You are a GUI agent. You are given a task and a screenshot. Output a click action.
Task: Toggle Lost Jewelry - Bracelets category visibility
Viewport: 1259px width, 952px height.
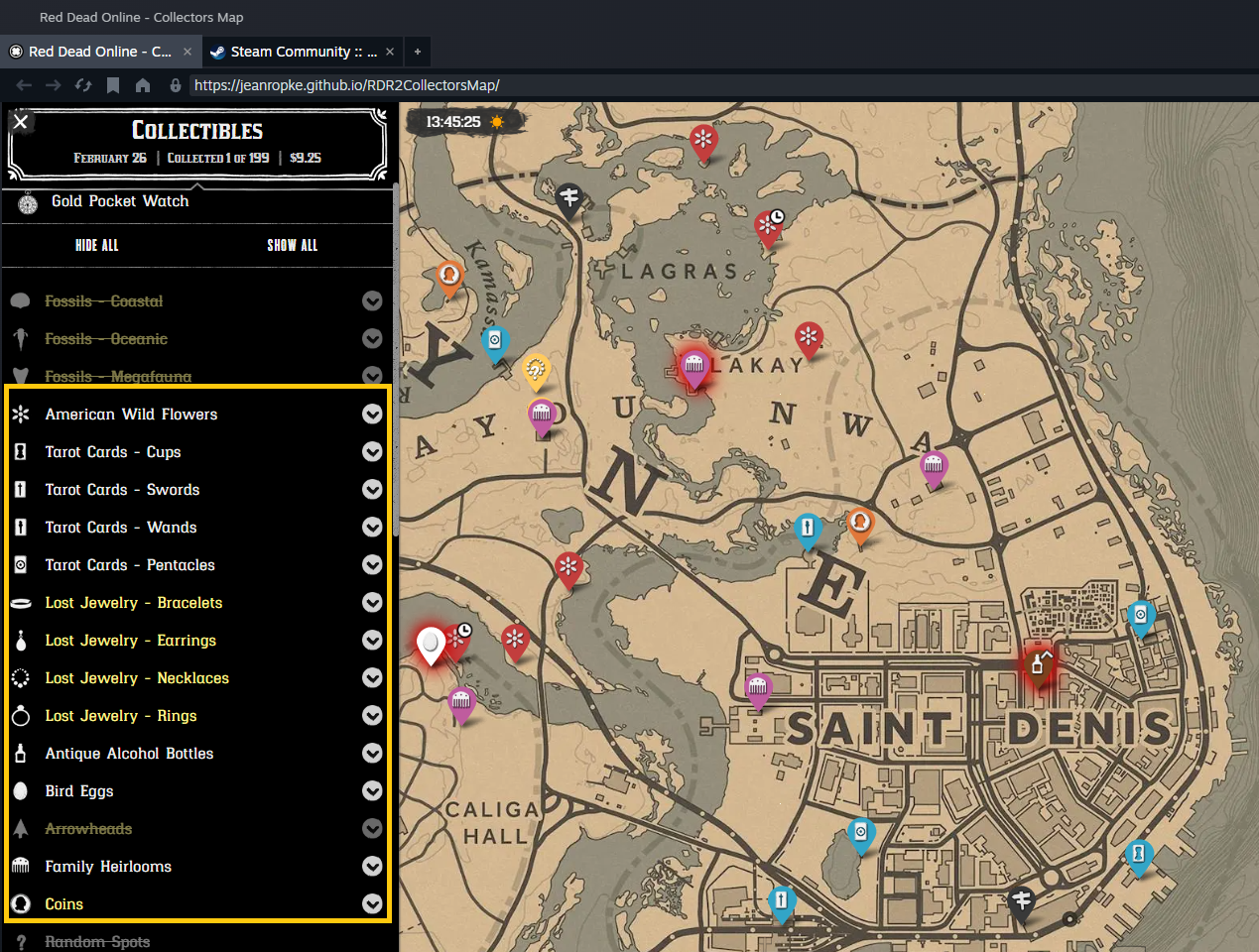[134, 603]
